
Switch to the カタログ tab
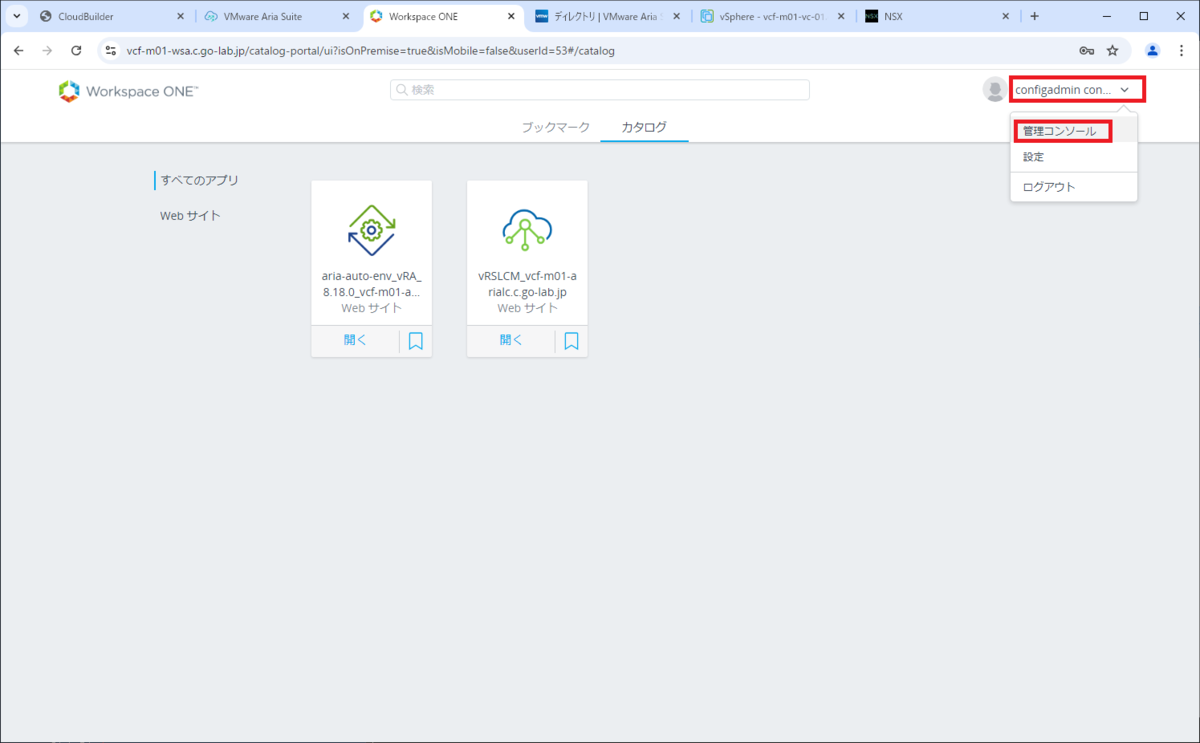[x=644, y=127]
